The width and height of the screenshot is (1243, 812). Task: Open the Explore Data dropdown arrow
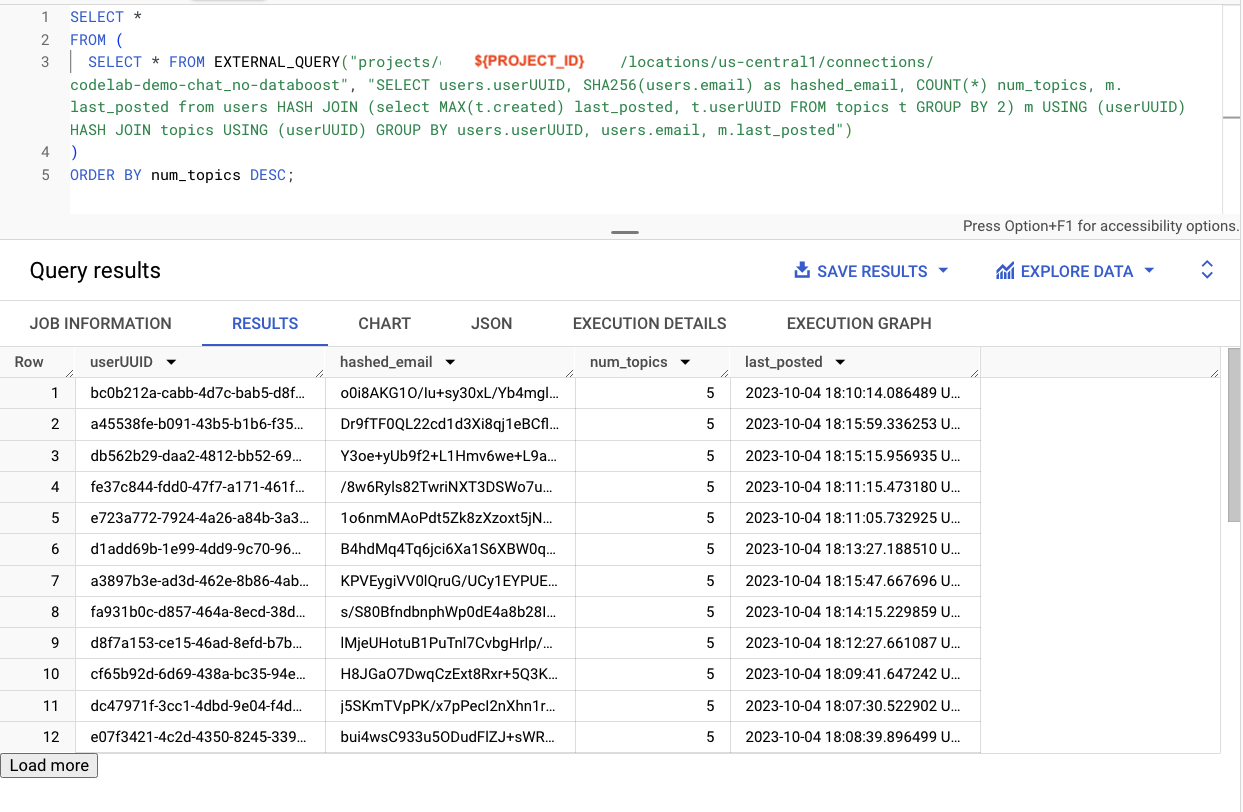tap(1149, 271)
